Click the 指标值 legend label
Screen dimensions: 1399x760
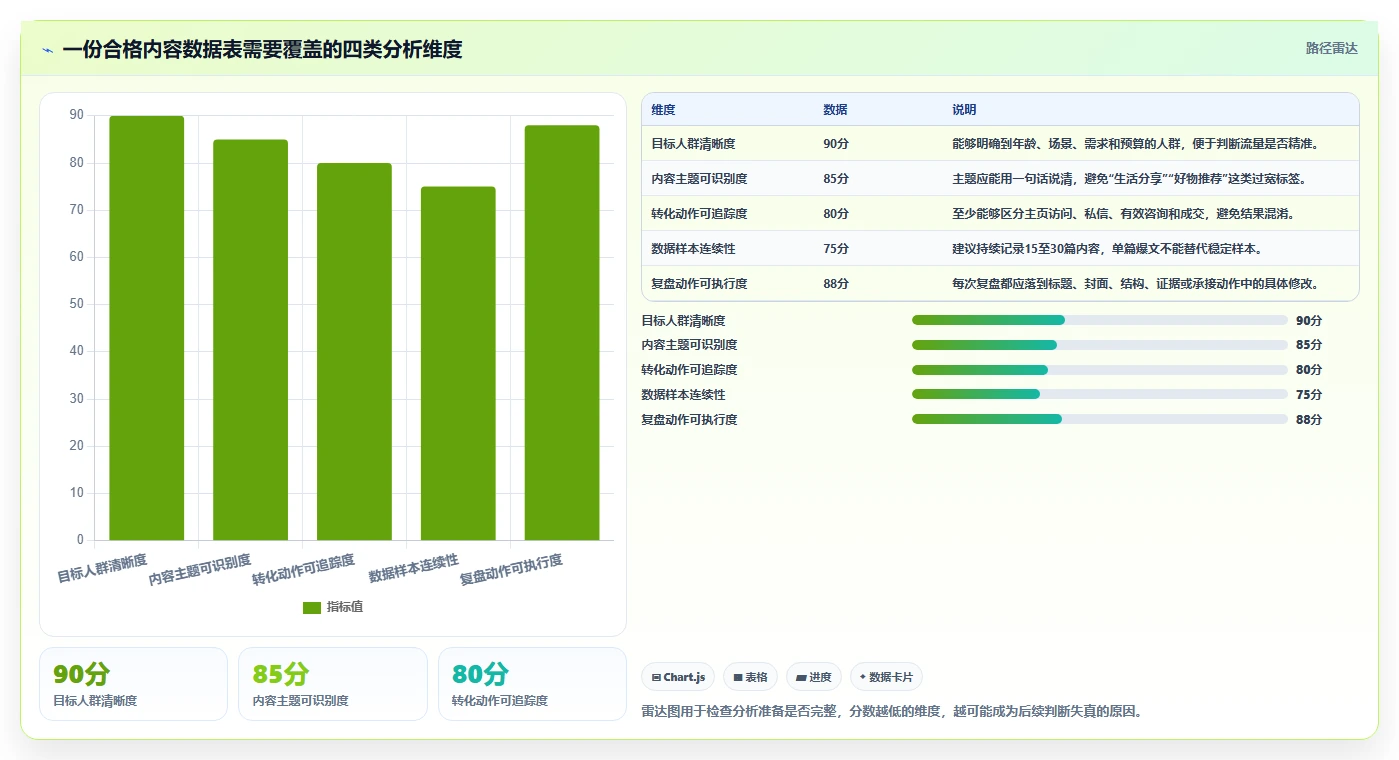[345, 607]
